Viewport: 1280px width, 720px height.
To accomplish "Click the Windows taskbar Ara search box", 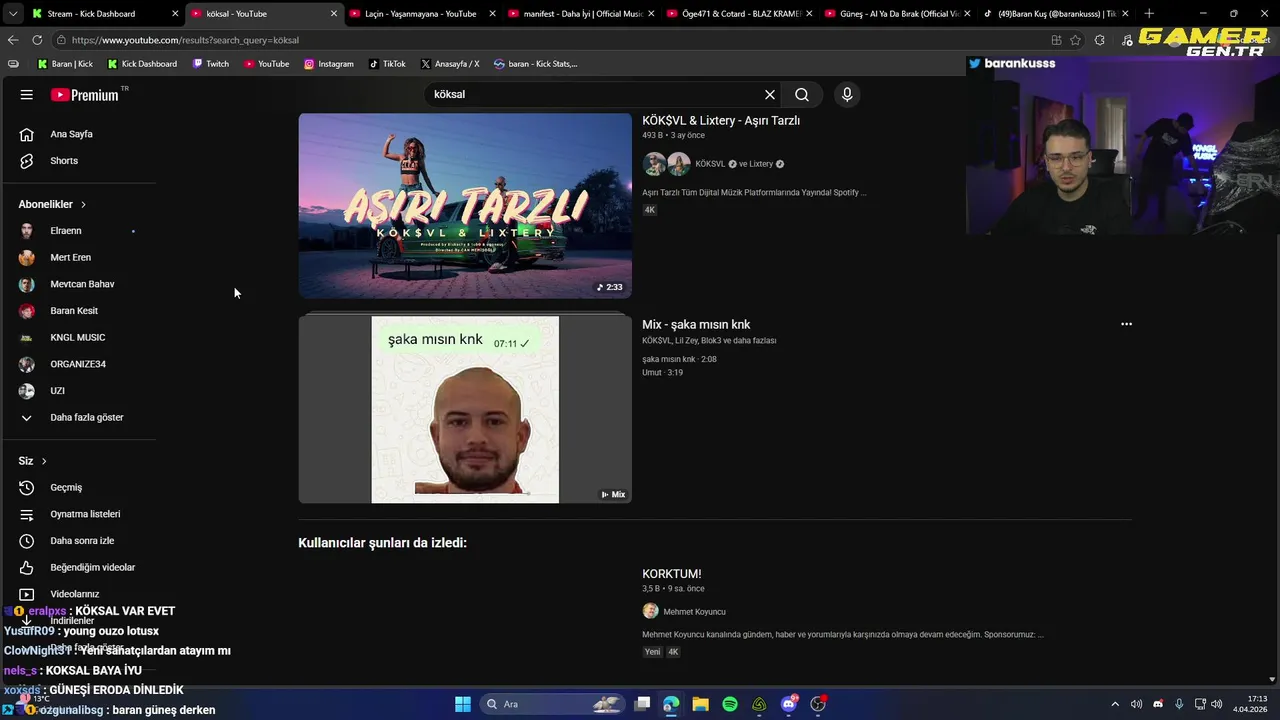I will [x=551, y=704].
